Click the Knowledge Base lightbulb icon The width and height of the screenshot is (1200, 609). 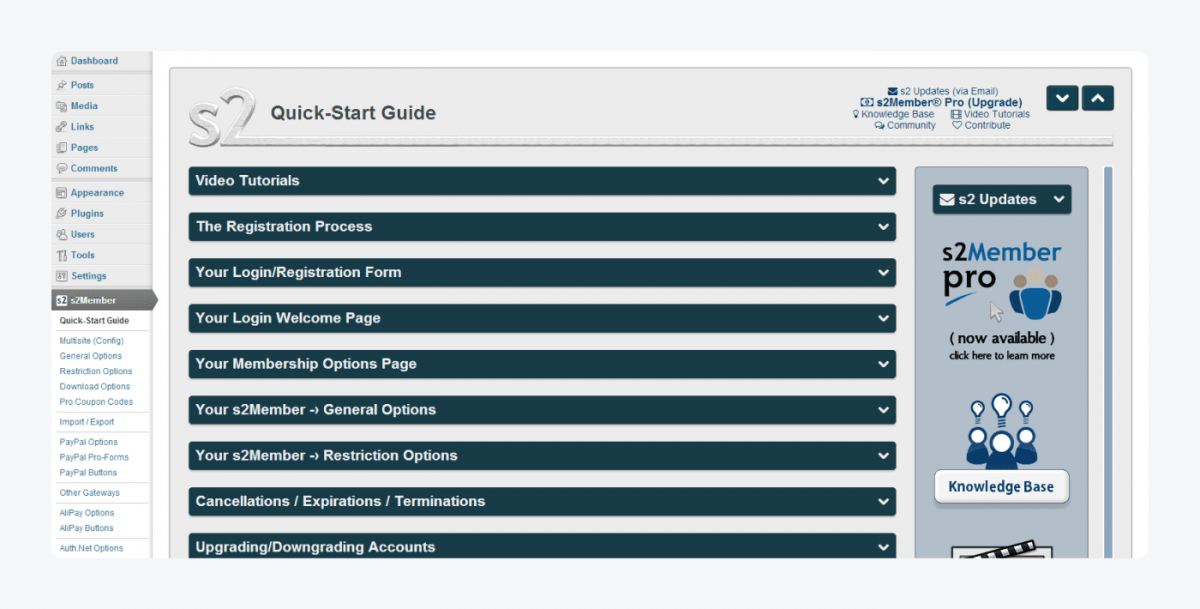click(858, 114)
